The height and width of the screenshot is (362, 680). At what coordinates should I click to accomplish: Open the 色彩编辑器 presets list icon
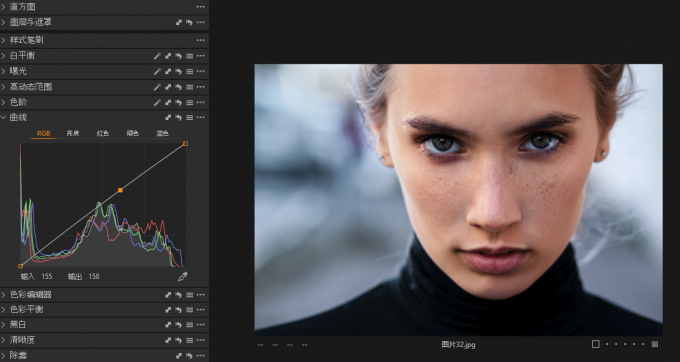[190, 295]
